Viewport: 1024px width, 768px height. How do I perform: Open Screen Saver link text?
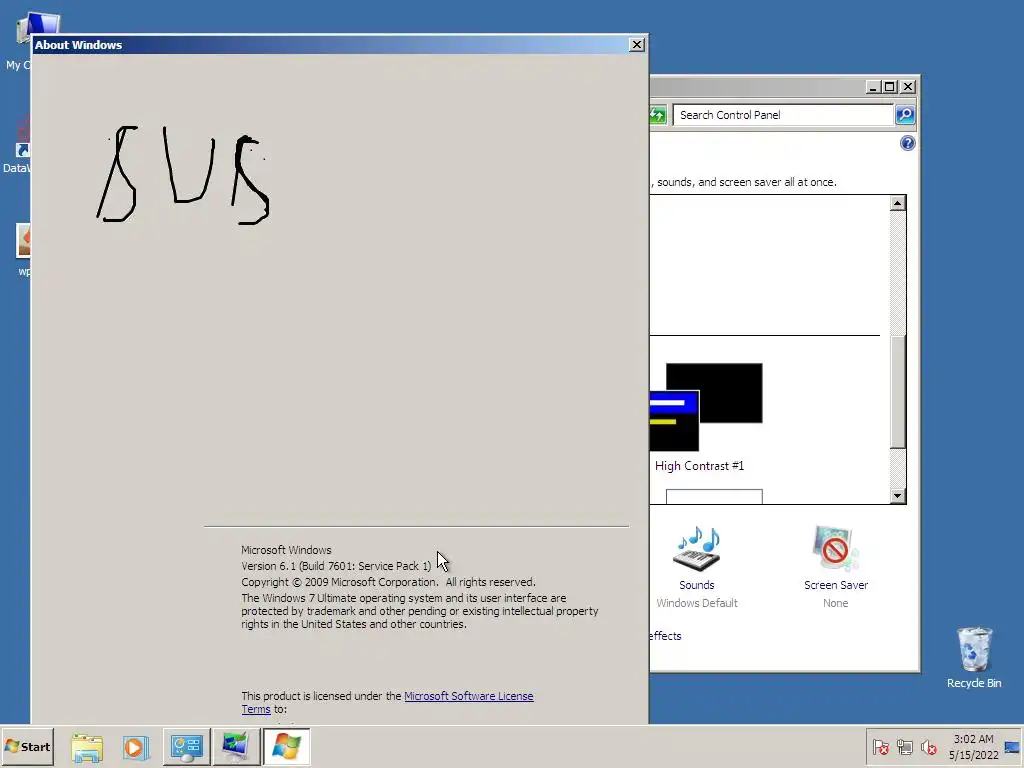click(836, 585)
